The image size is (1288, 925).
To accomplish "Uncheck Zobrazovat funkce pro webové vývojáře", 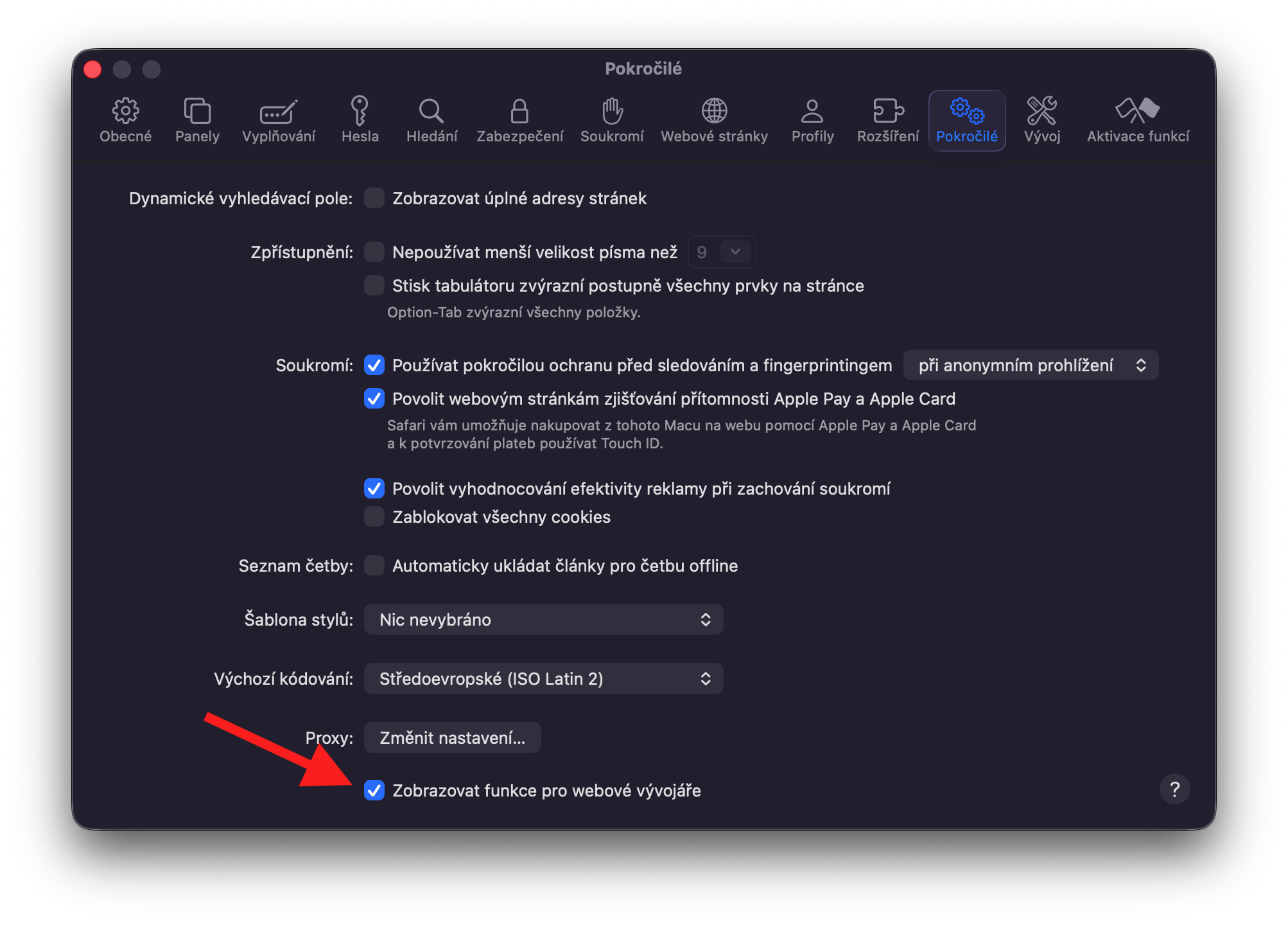I will click(374, 790).
